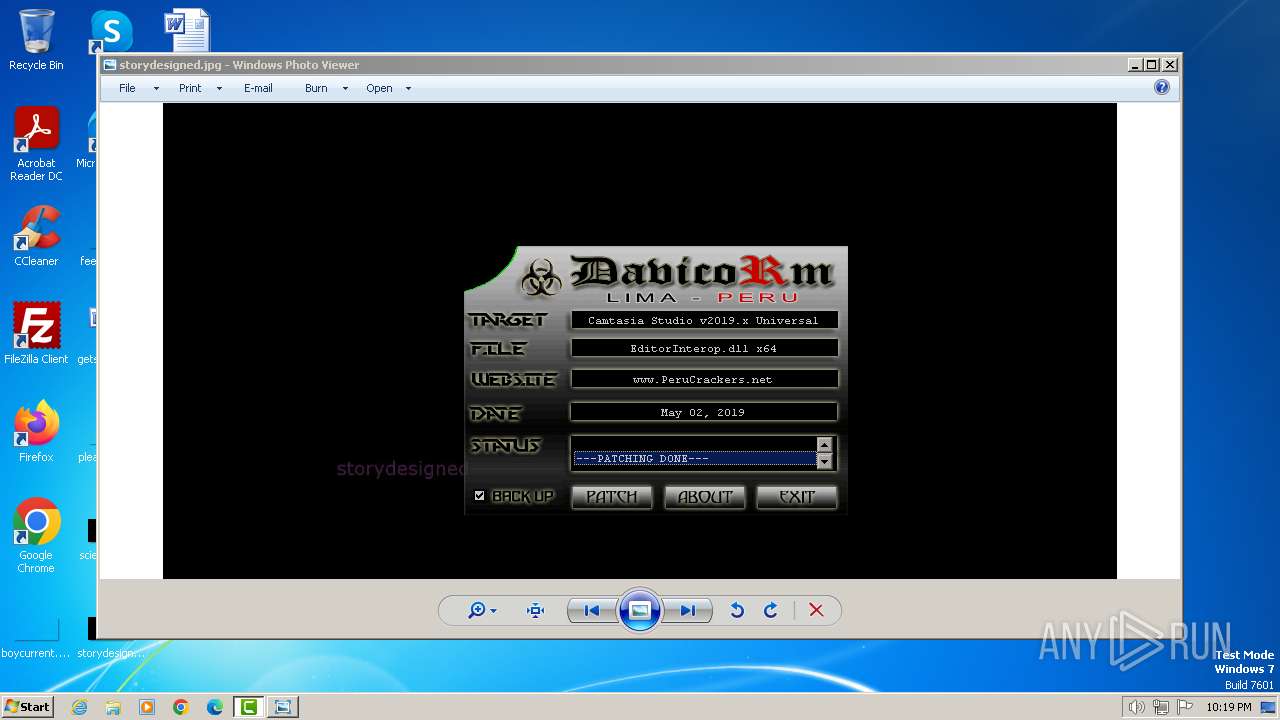Screen dimensions: 1280x720
Task: Open Edge from the taskbar
Action: pyautogui.click(x=215, y=707)
